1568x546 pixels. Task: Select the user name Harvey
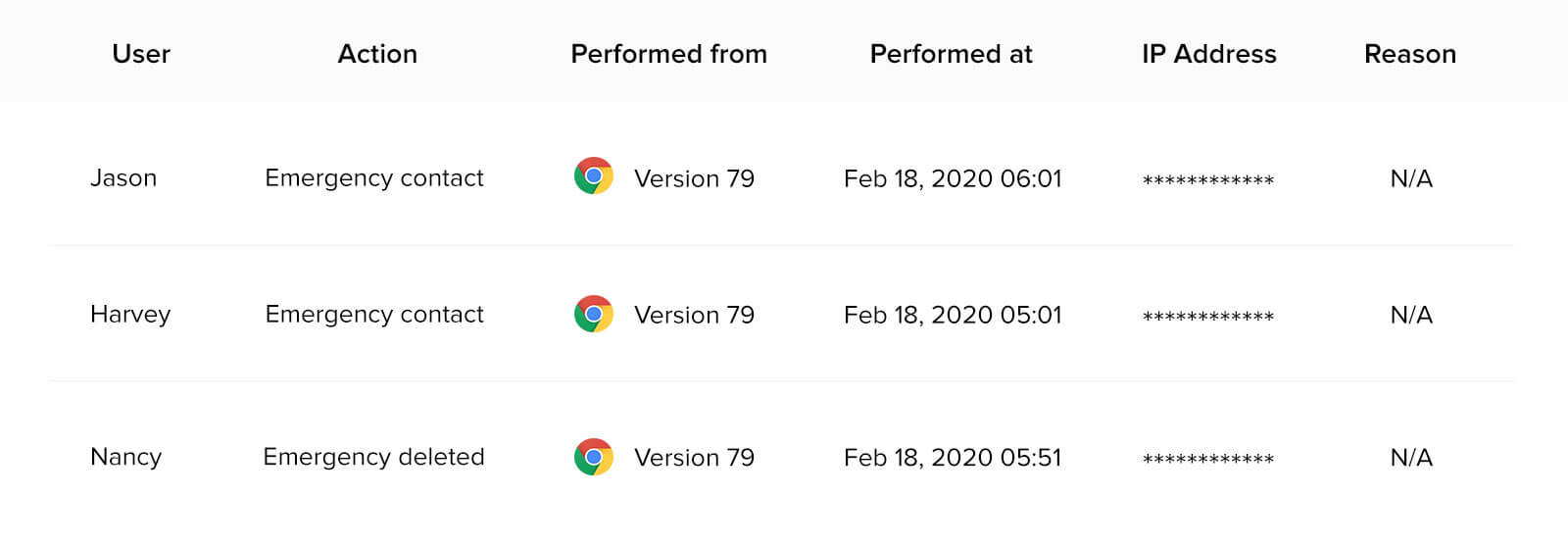130,315
